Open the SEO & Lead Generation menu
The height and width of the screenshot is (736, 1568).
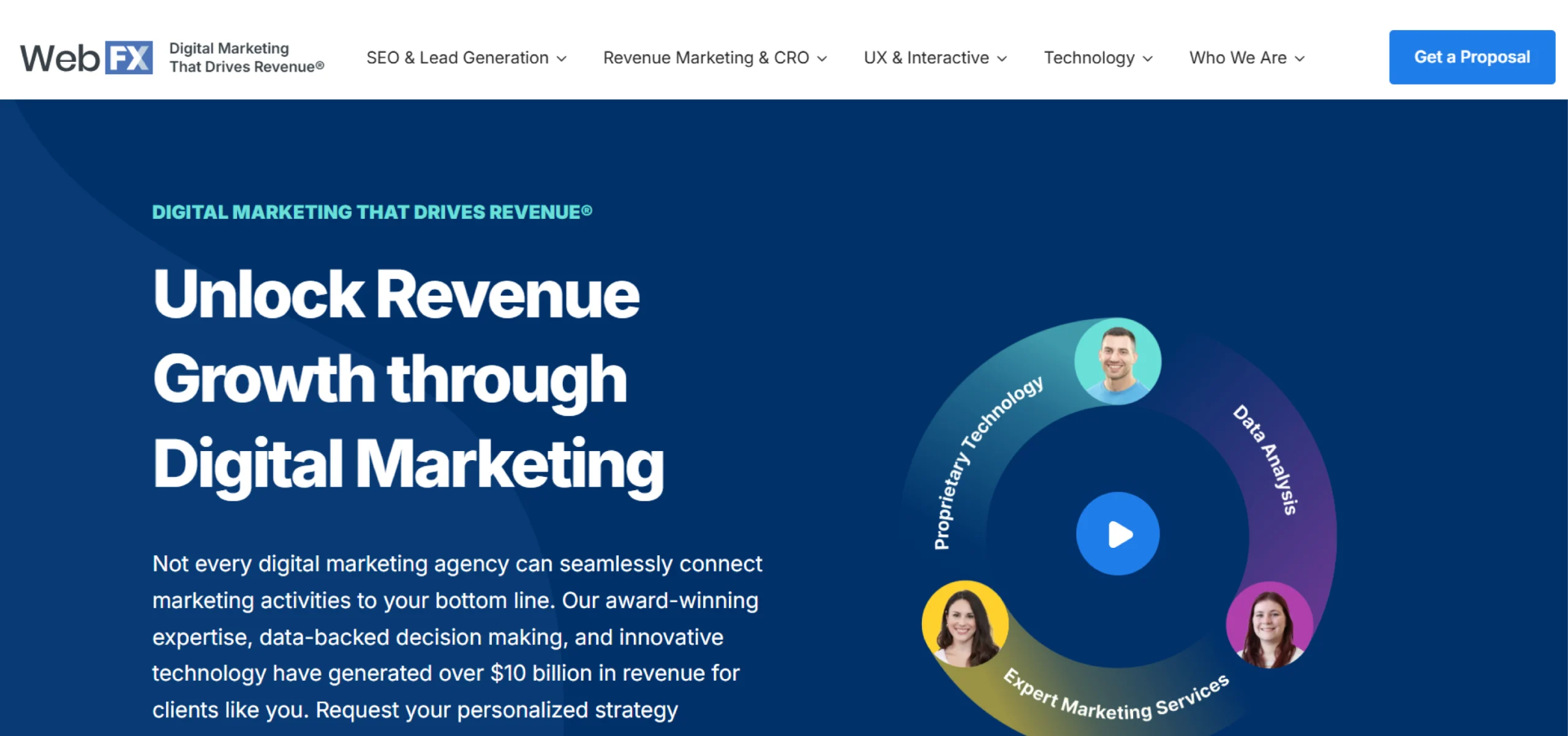click(x=457, y=58)
